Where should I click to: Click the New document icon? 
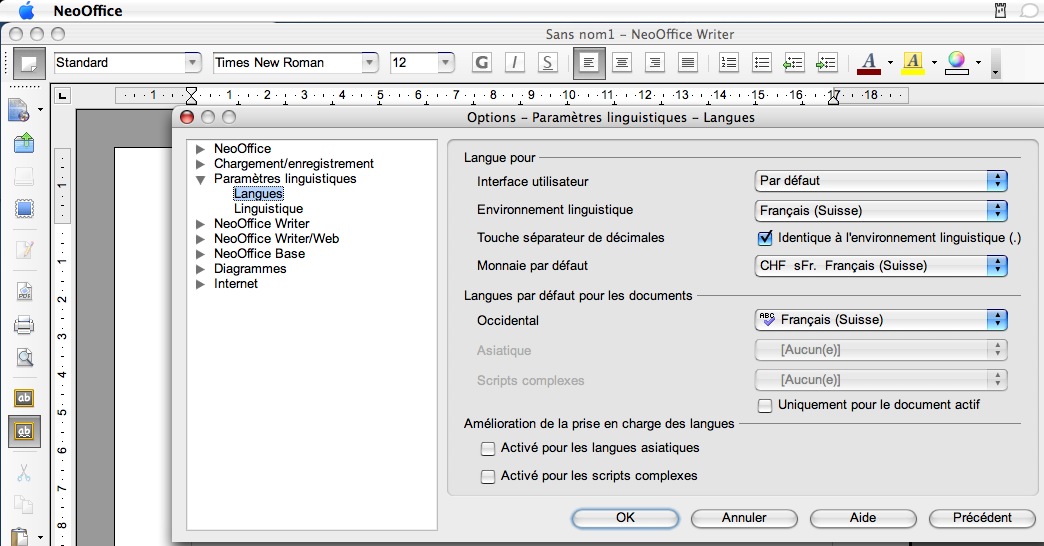19,109
